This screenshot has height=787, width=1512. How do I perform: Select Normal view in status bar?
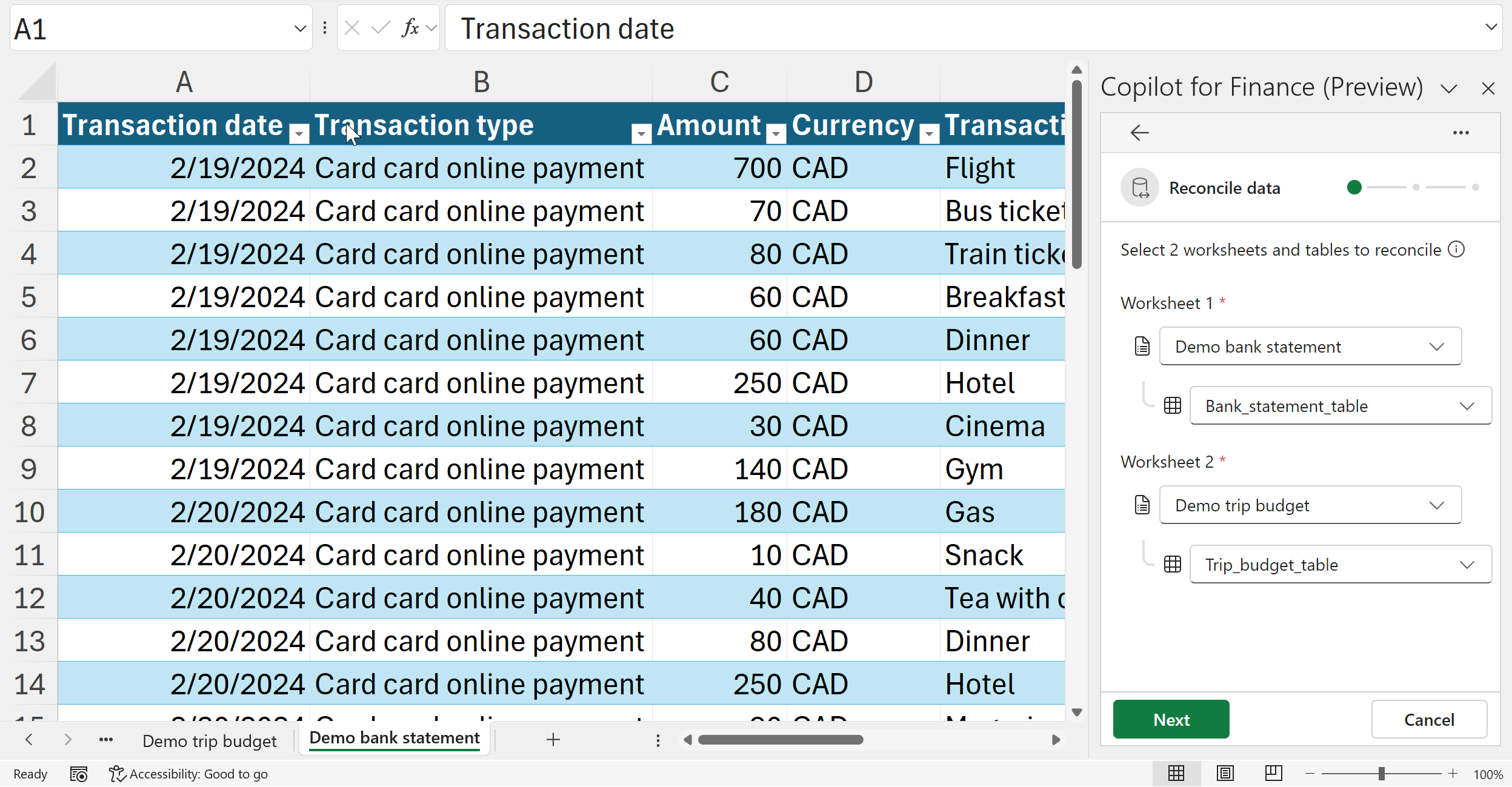(1176, 773)
